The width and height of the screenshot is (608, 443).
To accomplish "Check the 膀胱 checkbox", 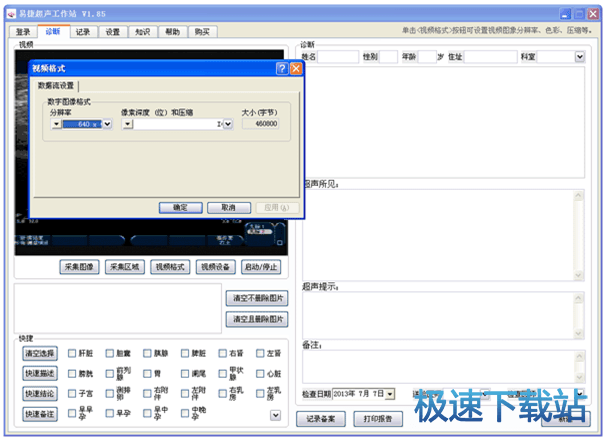I will pyautogui.click(x=72, y=374).
